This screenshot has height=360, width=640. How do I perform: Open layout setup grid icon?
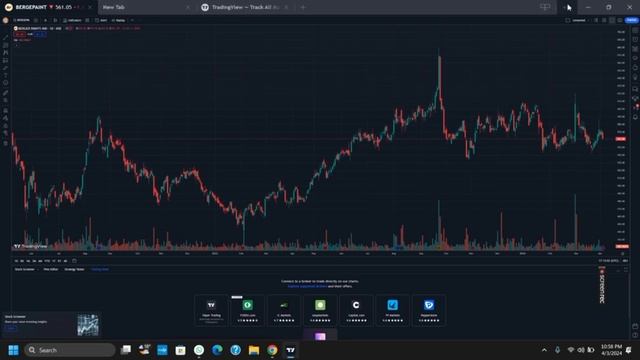click(568, 20)
